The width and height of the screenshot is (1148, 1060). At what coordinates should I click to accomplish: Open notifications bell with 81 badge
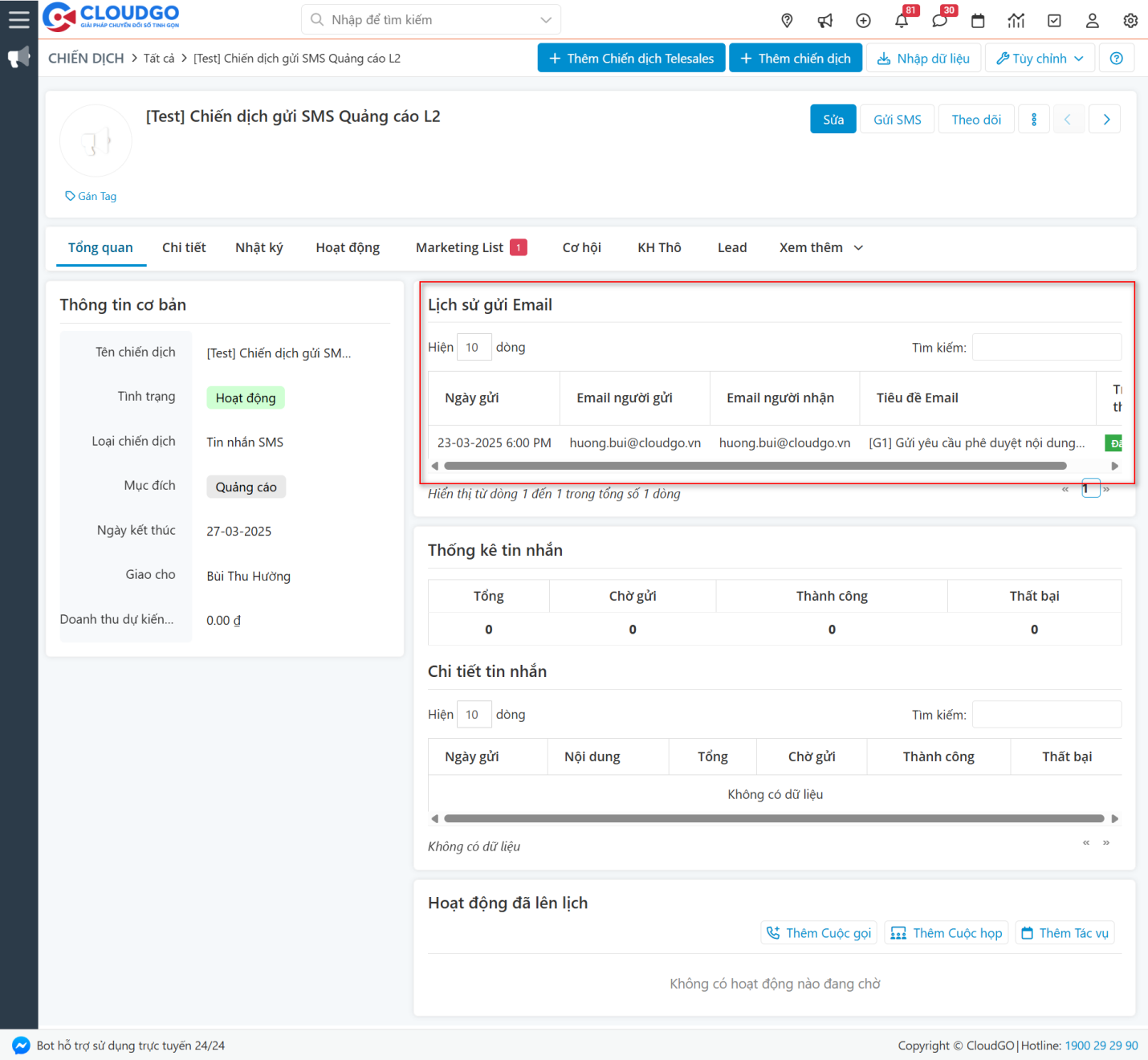click(902, 21)
